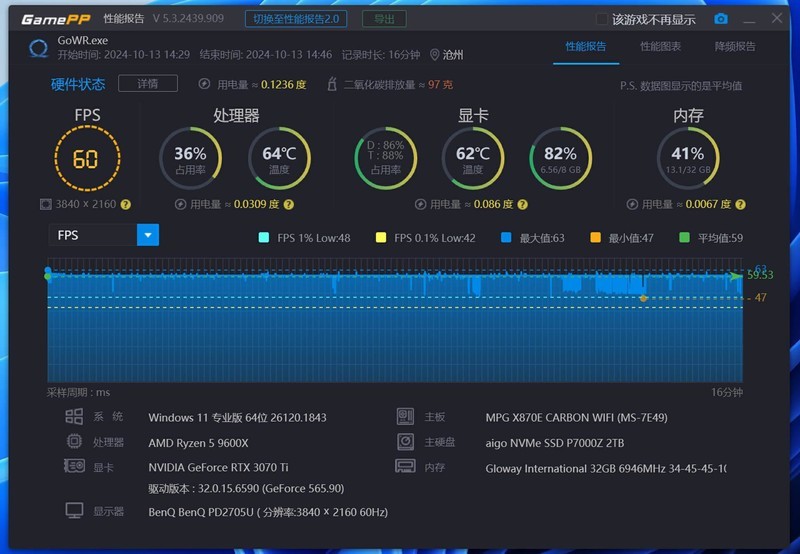Click the graphics card icon beside 显卡
The width and height of the screenshot is (800, 554).
tap(74, 466)
